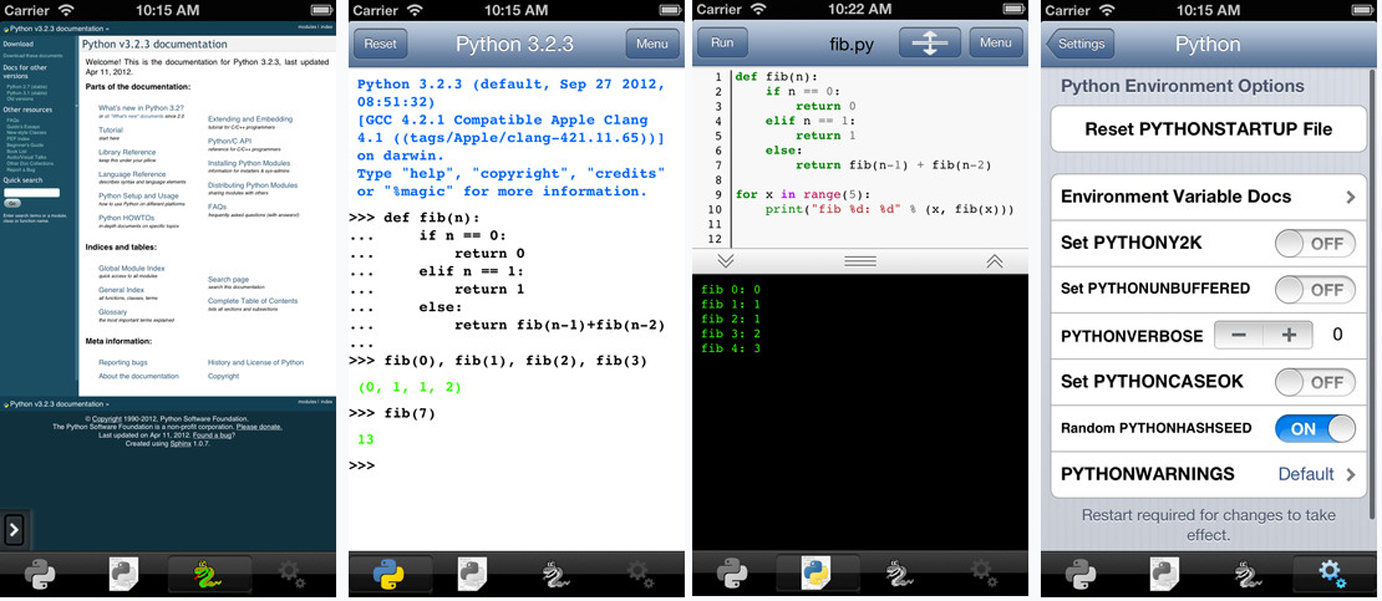Tap the Quick search field in documentation sidebar
The height and width of the screenshot is (601, 1382).
coord(32,192)
